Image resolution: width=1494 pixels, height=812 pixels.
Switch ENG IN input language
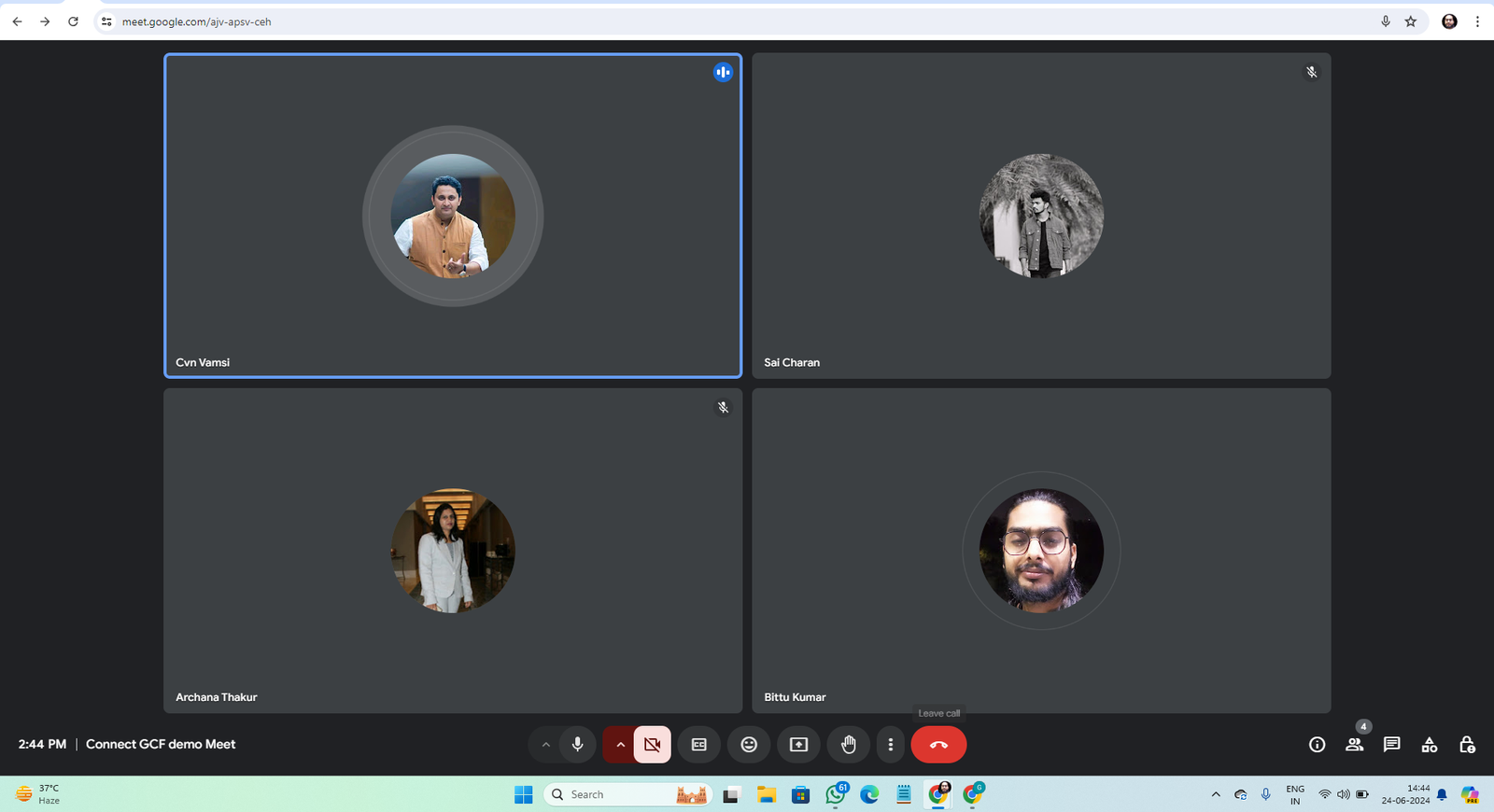[x=1295, y=794]
